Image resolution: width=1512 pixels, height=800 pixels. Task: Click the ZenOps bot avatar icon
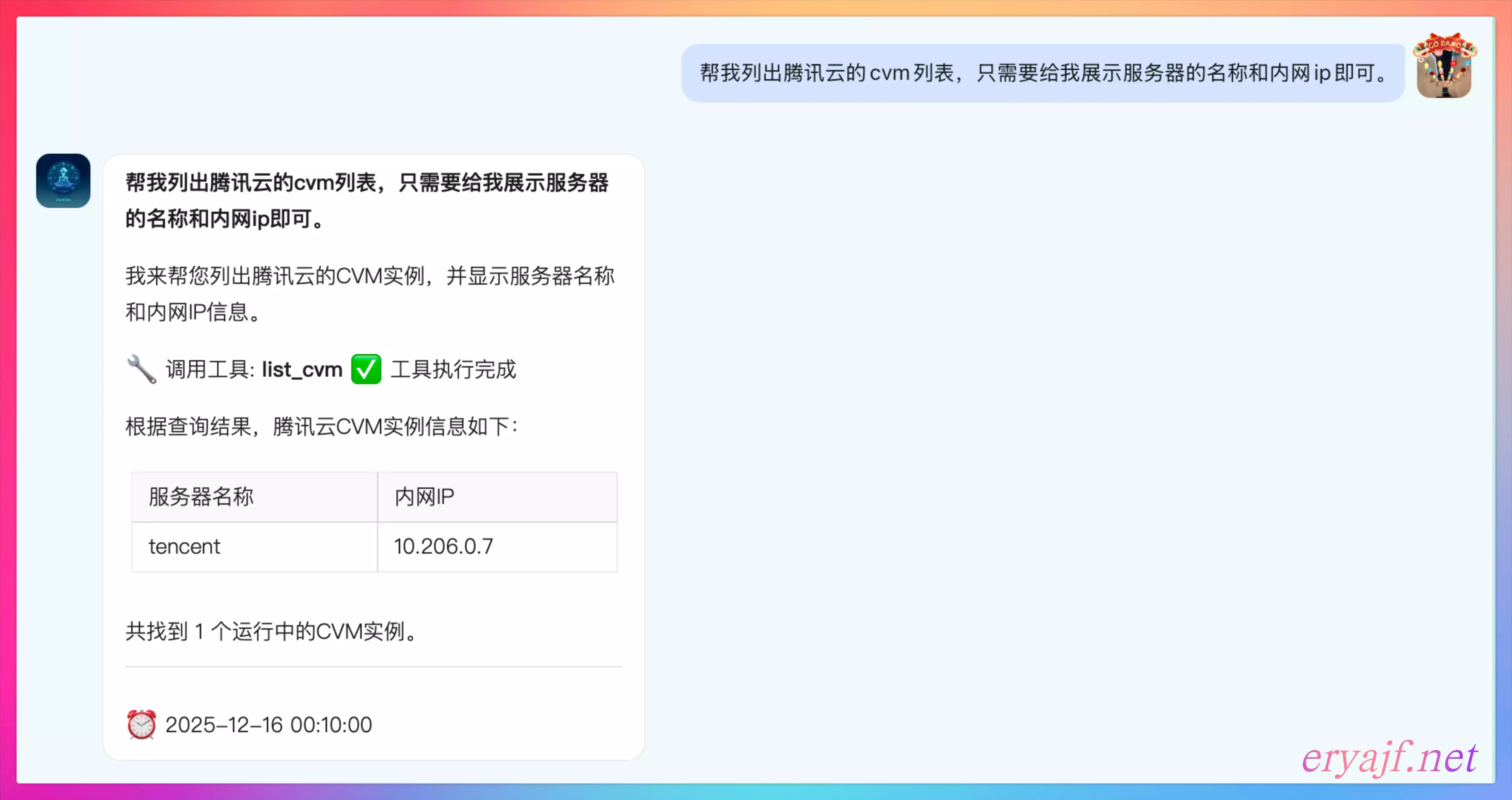click(x=63, y=181)
